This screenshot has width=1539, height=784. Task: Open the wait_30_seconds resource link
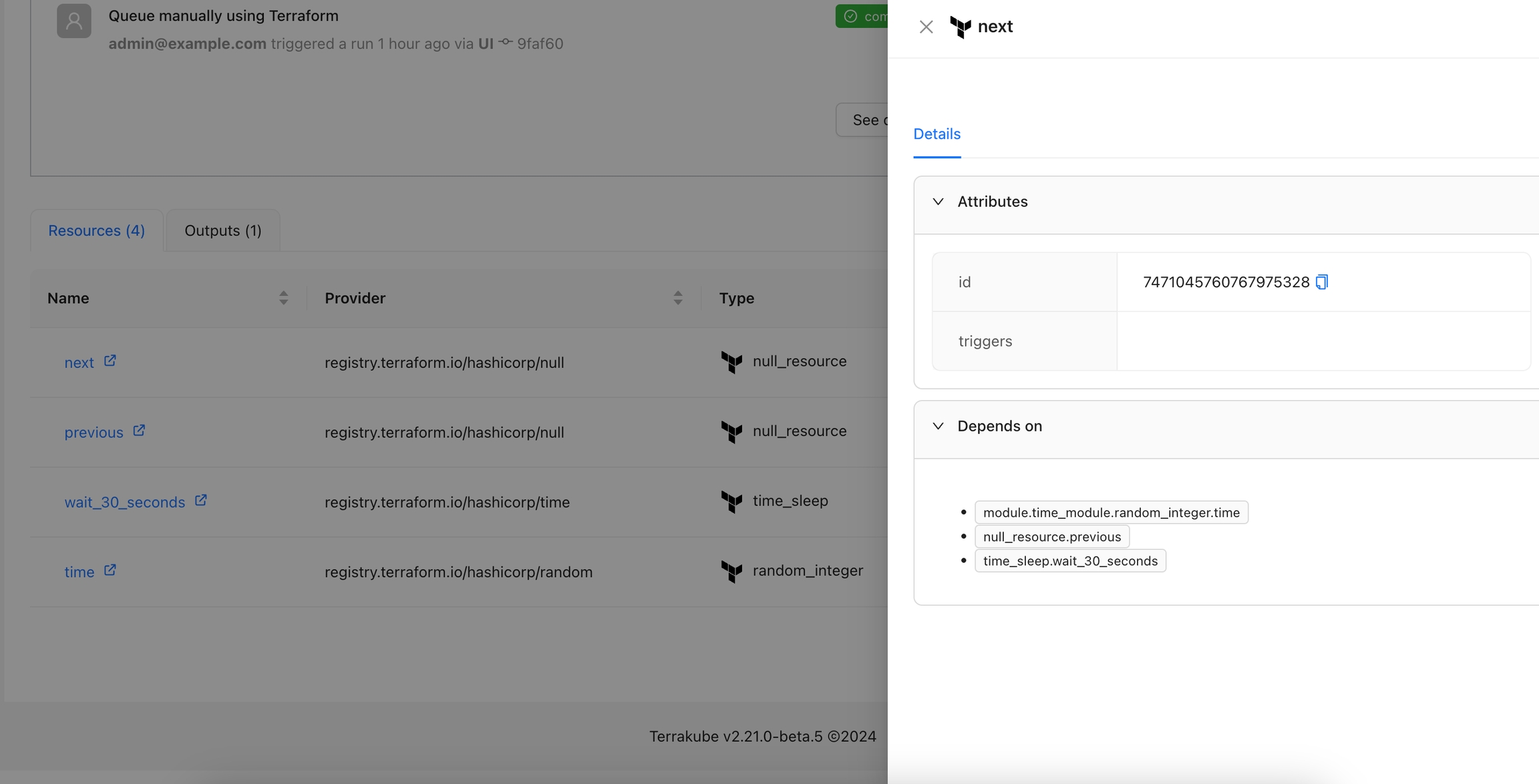click(124, 502)
